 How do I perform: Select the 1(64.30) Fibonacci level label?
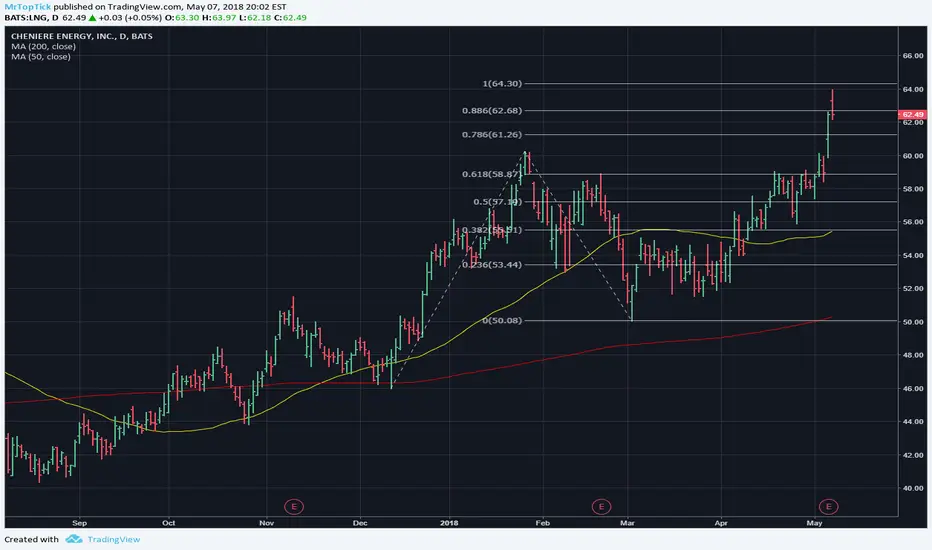click(x=502, y=83)
